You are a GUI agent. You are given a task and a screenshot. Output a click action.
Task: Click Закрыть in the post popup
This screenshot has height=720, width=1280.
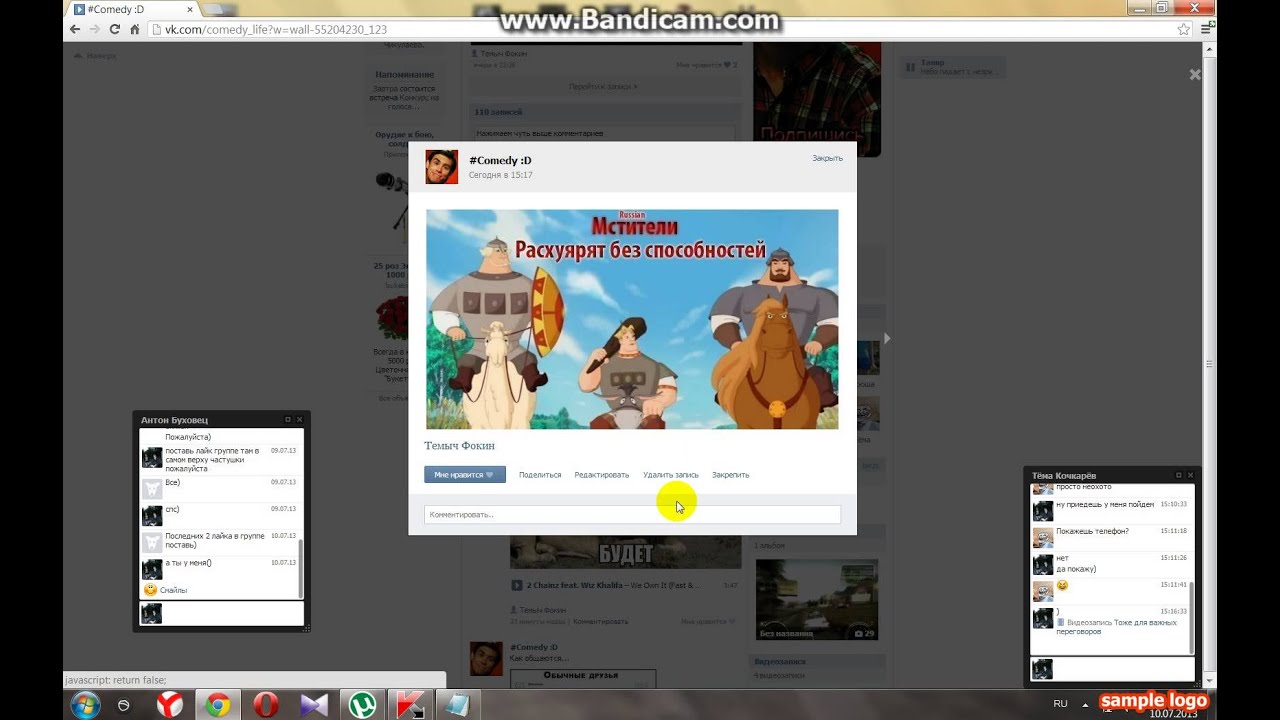point(827,158)
